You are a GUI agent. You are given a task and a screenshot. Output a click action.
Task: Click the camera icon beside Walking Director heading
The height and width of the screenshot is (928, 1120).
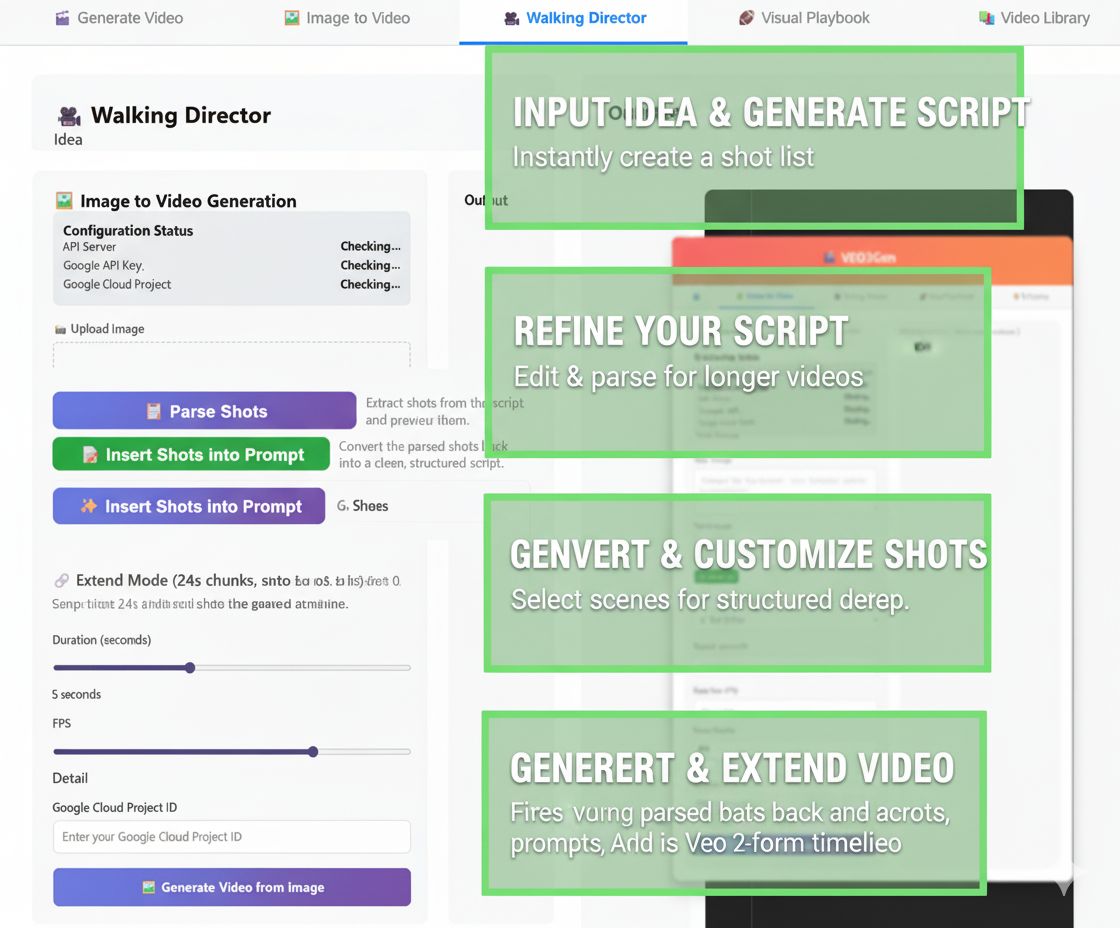pos(69,116)
